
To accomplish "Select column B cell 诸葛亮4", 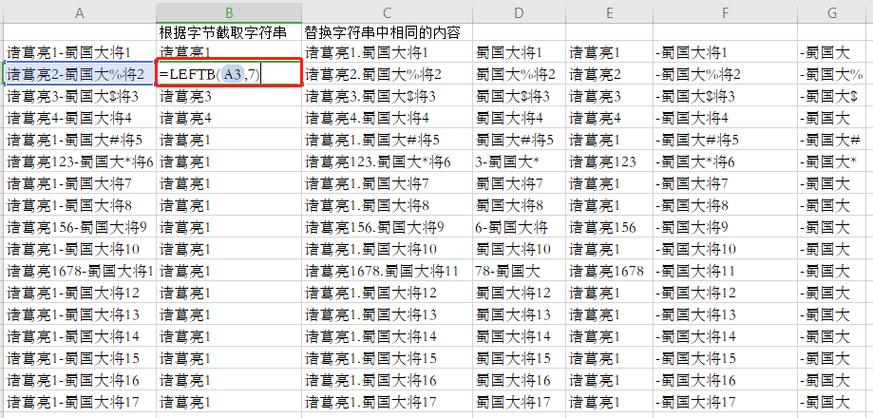I will 229,118.
